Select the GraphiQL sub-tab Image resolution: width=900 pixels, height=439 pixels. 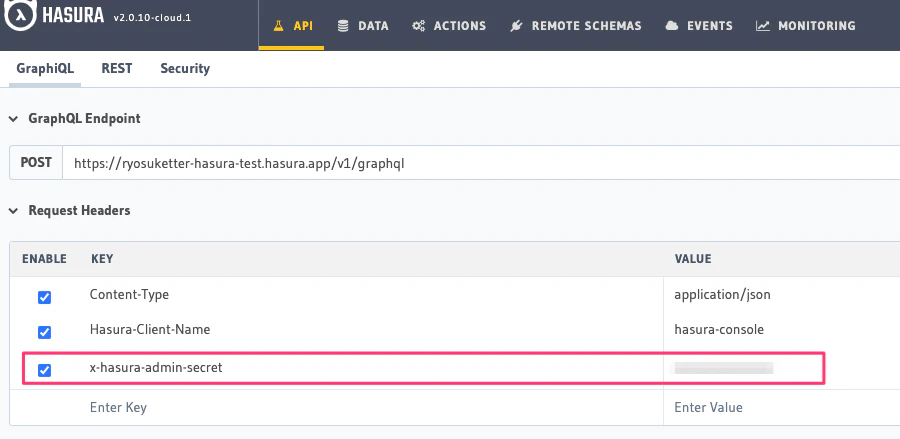(x=45, y=68)
